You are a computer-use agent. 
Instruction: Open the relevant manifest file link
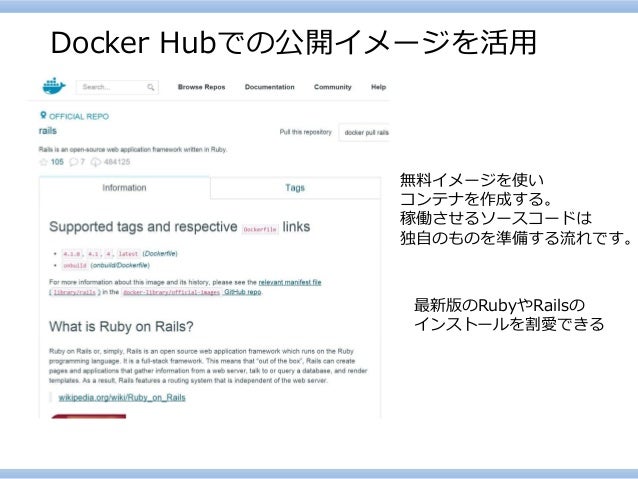[290, 282]
